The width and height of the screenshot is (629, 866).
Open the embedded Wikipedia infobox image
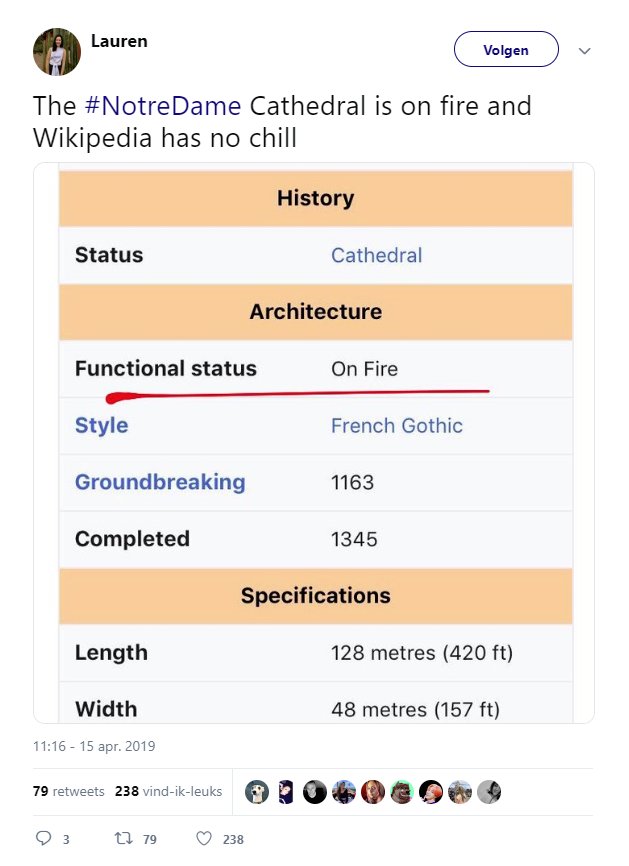[x=314, y=443]
